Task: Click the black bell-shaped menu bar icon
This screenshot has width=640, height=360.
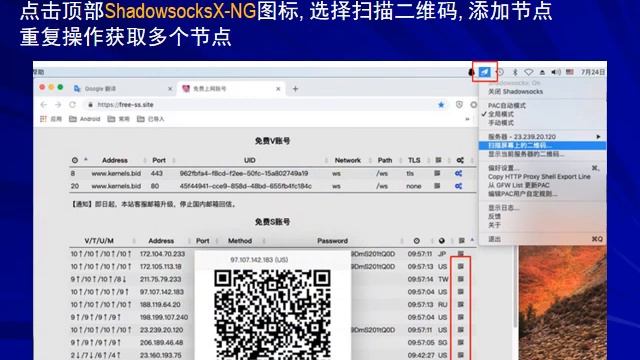Action: point(471,72)
